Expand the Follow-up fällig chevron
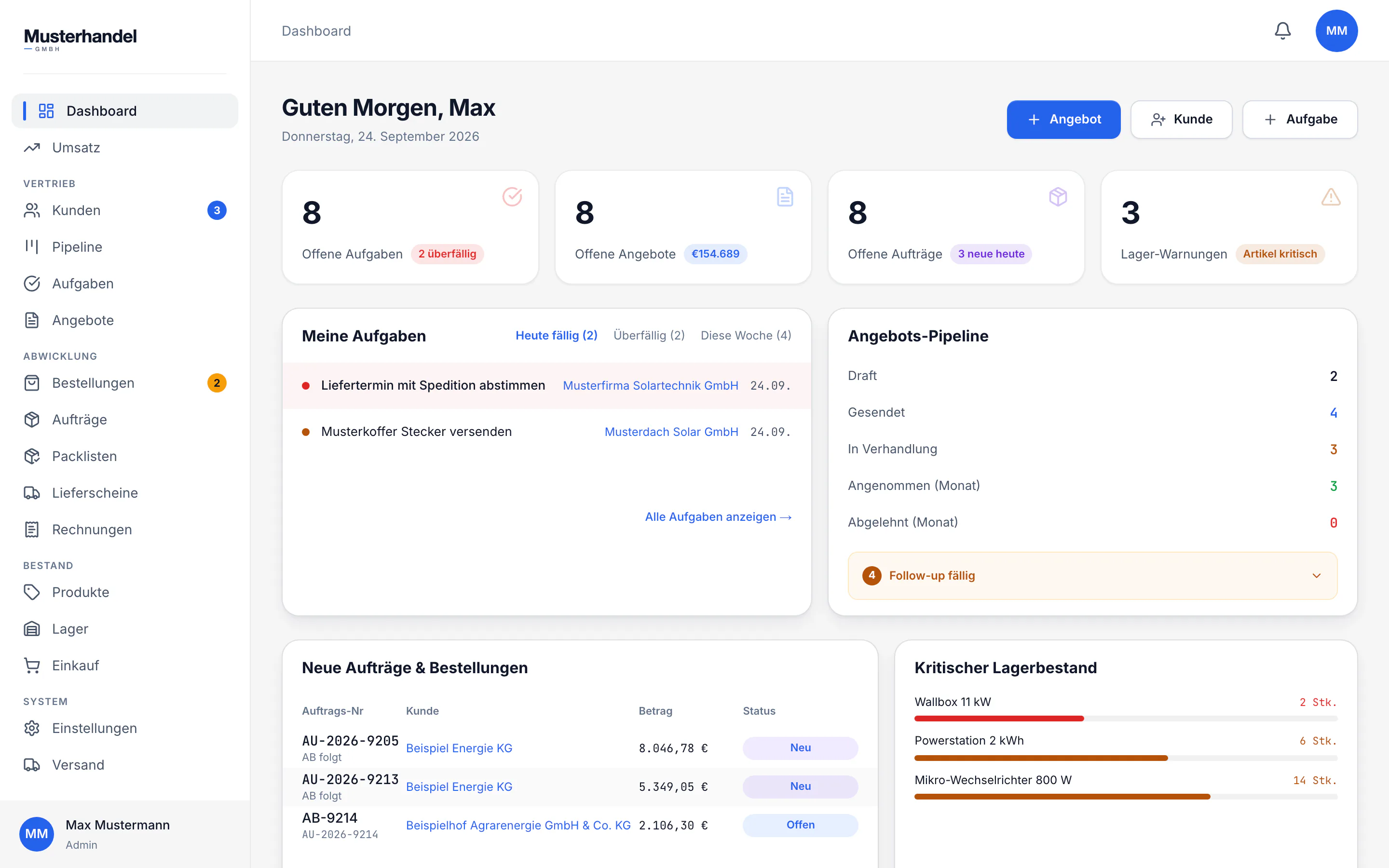The image size is (1389, 868). tap(1317, 576)
